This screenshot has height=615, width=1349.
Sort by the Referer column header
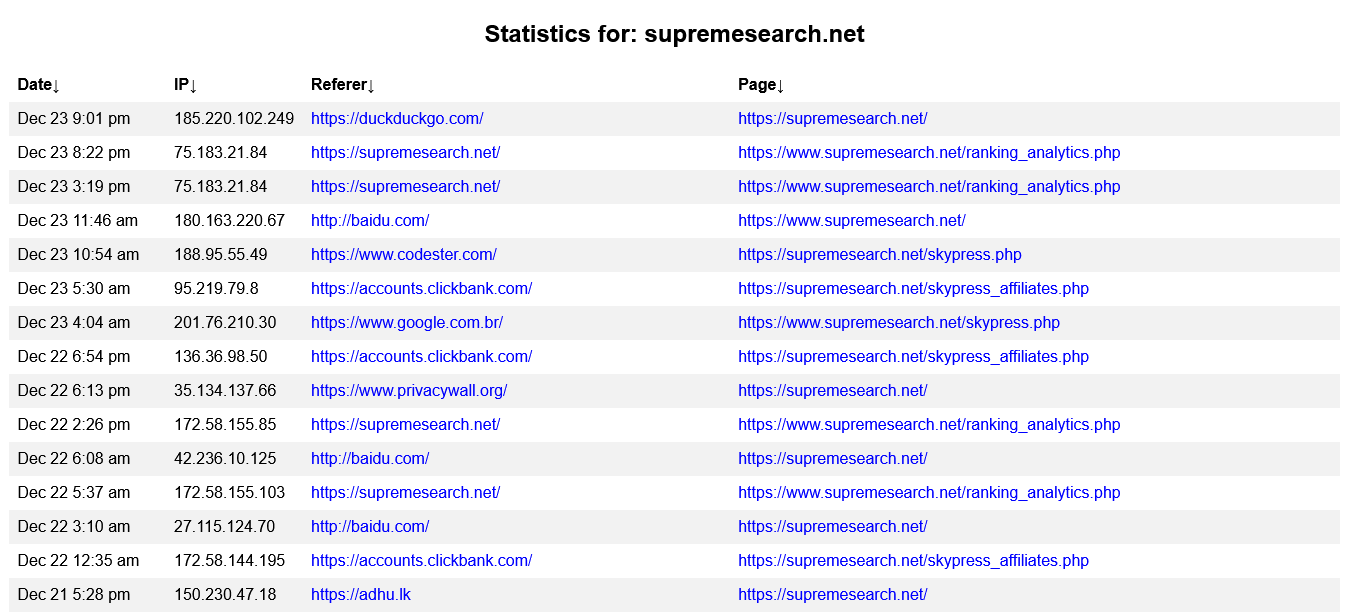click(x=343, y=85)
